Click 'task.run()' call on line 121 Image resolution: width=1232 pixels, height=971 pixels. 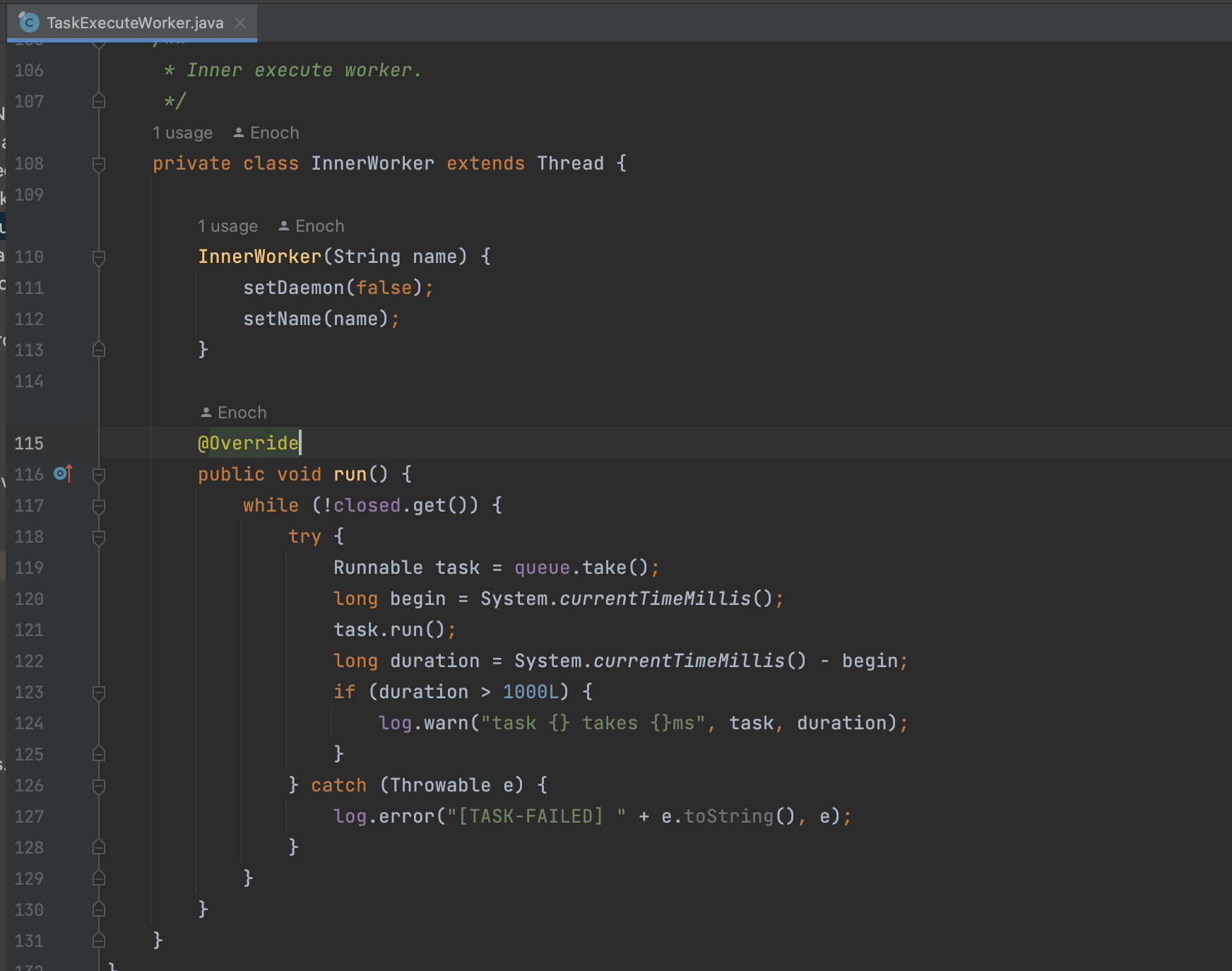[x=389, y=630]
